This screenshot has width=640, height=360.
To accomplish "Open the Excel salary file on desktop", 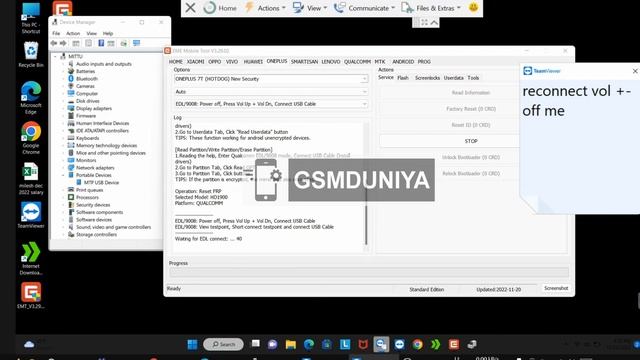I will pyautogui.click(x=31, y=179).
